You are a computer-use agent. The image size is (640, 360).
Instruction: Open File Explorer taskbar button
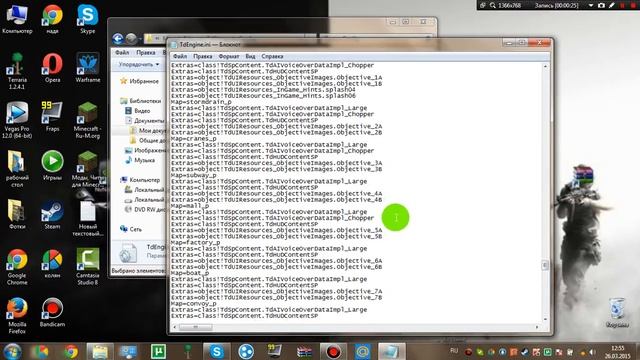(100, 351)
